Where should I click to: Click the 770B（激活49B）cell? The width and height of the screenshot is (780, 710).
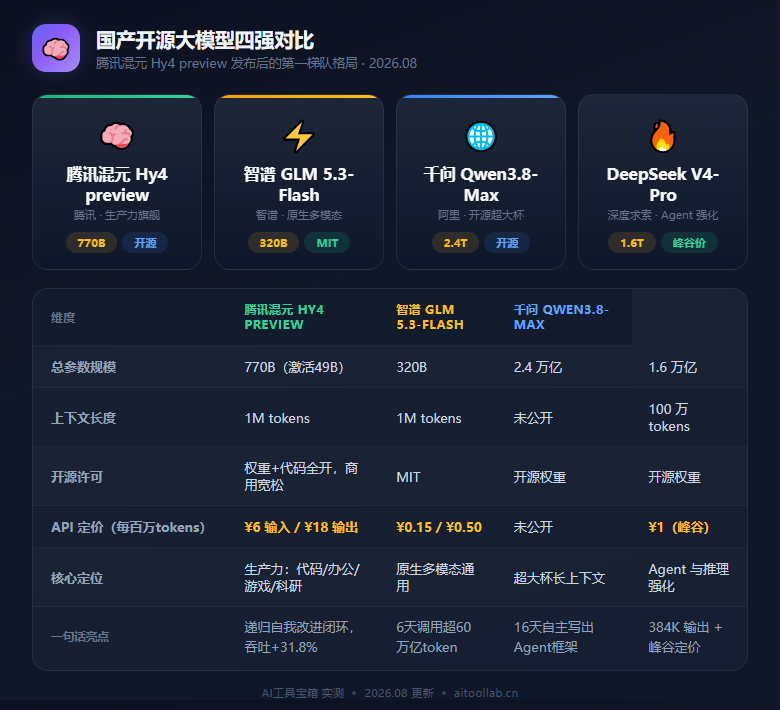(293, 367)
